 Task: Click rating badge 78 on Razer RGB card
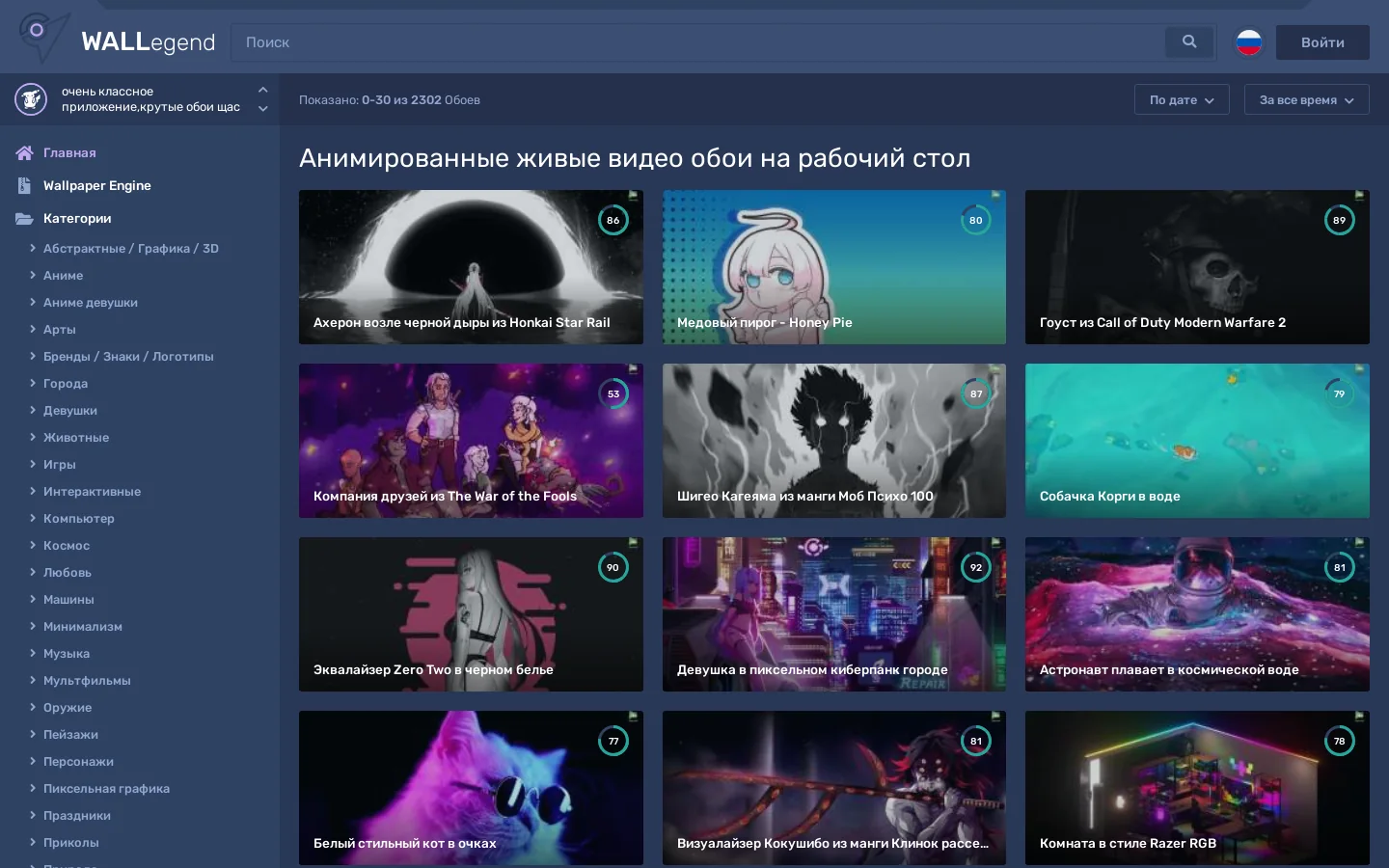(x=1340, y=741)
